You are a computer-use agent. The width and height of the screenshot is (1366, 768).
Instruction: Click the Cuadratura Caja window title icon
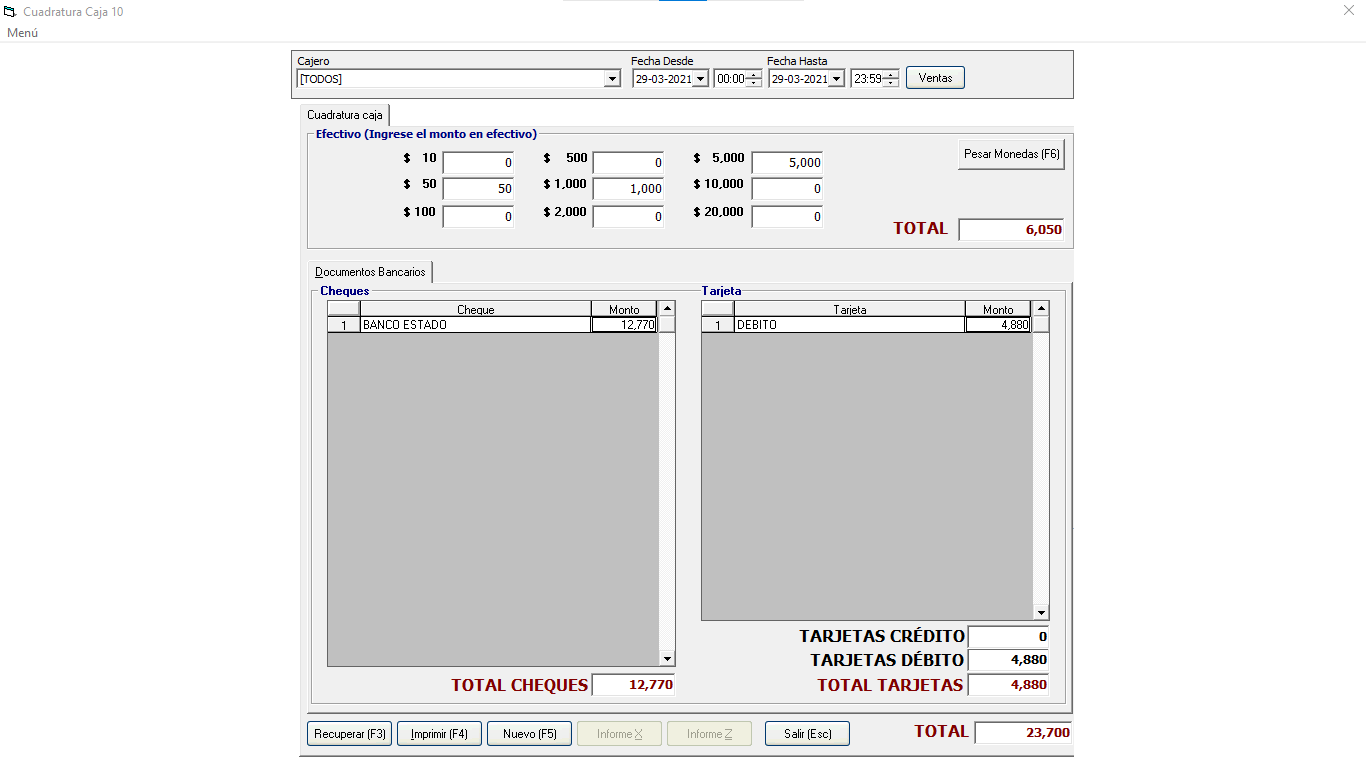point(11,12)
